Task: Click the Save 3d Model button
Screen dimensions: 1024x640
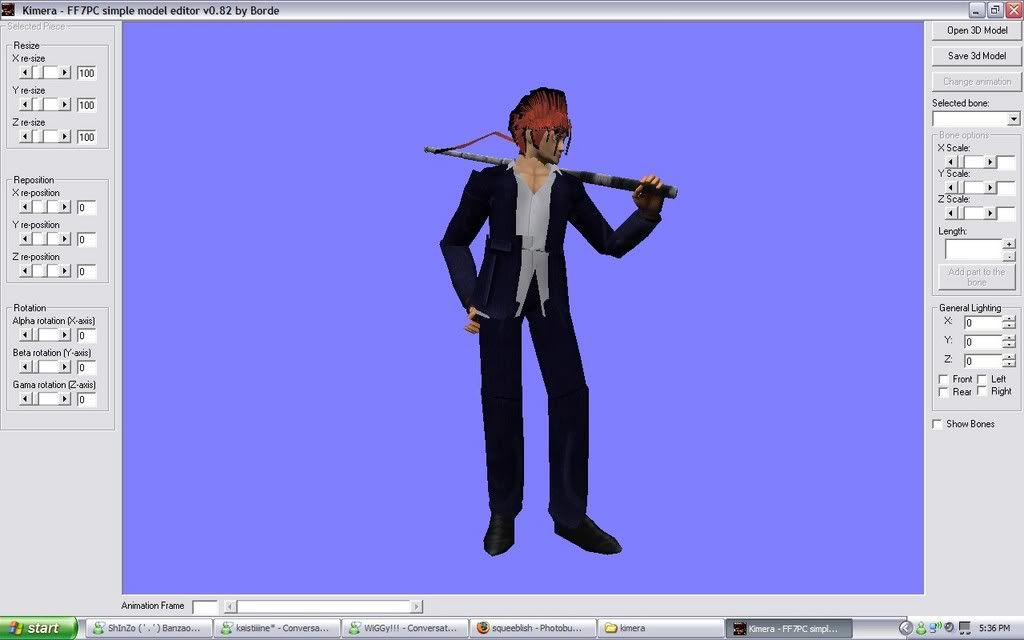Action: tap(976, 56)
